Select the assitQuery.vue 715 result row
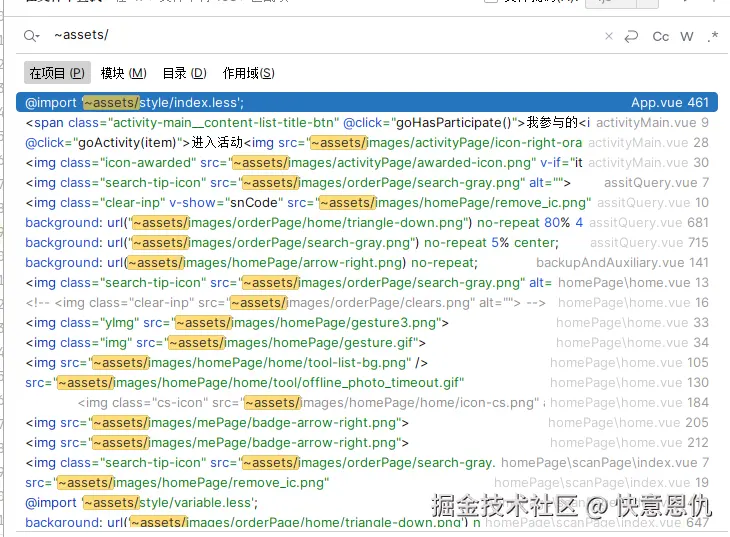730x537 pixels. tap(367, 243)
